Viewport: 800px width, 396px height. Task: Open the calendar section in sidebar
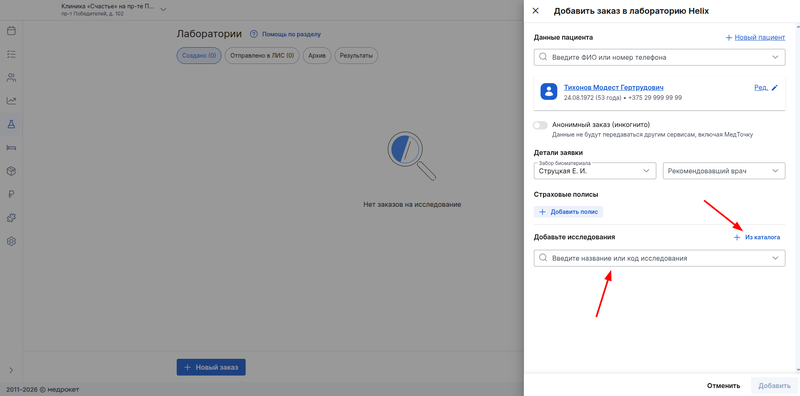click(x=11, y=31)
